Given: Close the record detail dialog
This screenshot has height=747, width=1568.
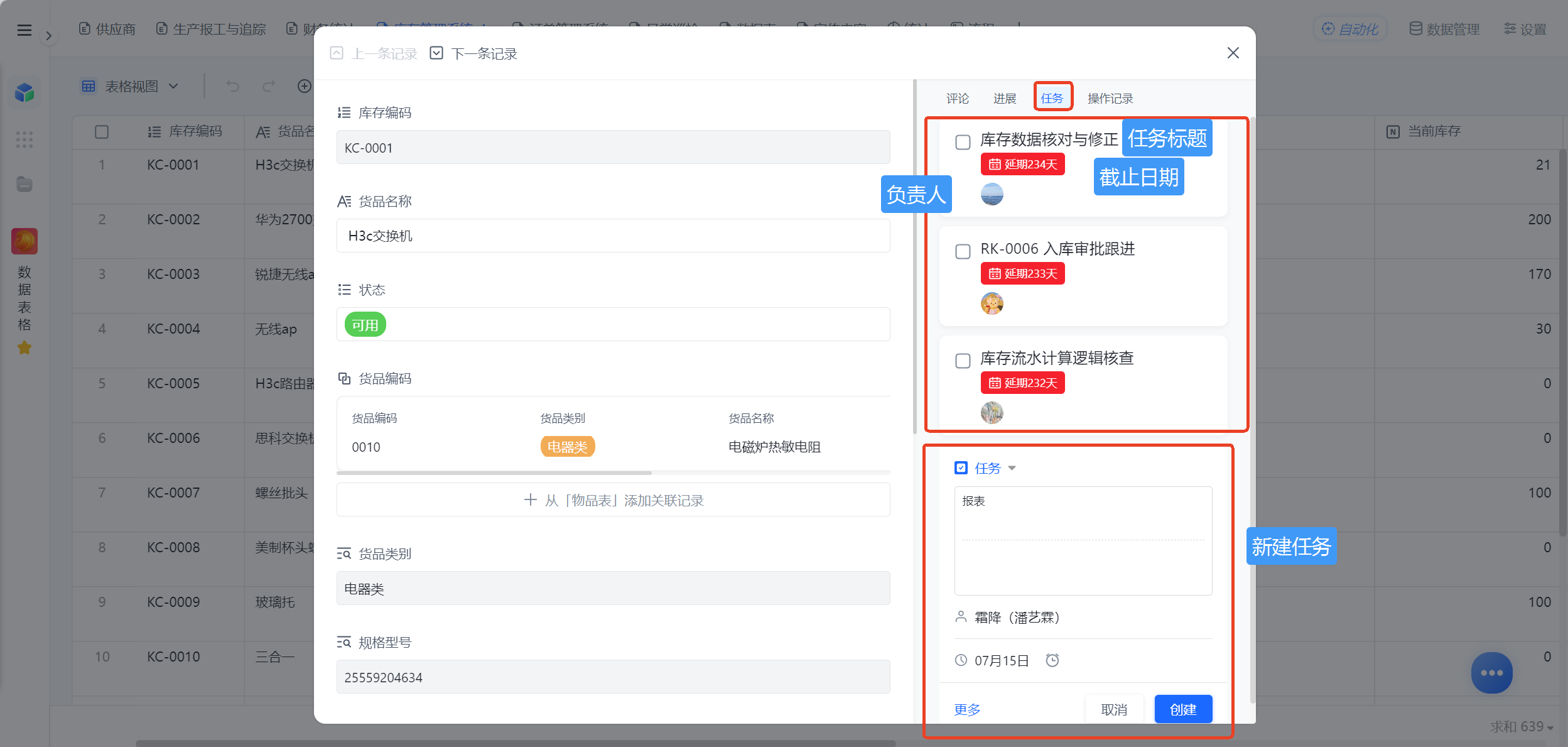Looking at the screenshot, I should pos(1233,53).
